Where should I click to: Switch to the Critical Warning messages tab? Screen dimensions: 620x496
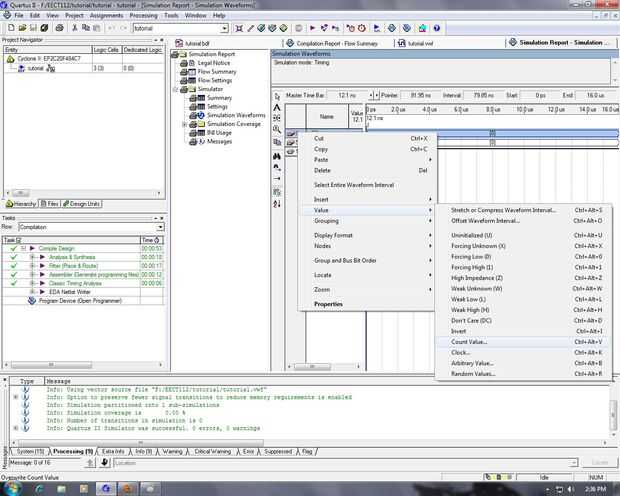point(212,451)
